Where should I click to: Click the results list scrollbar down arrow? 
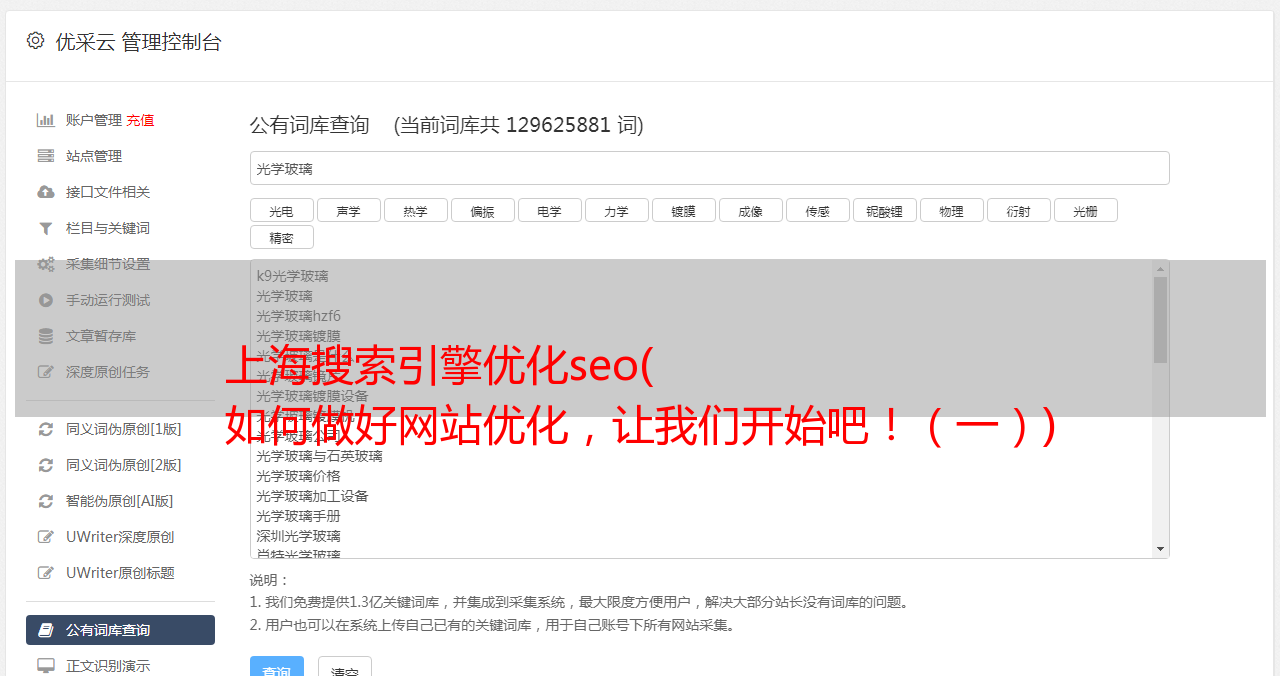[1160, 549]
